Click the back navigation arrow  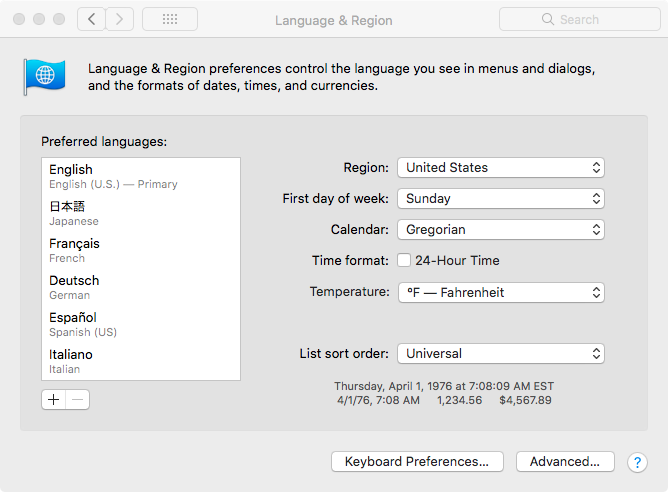(x=92, y=19)
